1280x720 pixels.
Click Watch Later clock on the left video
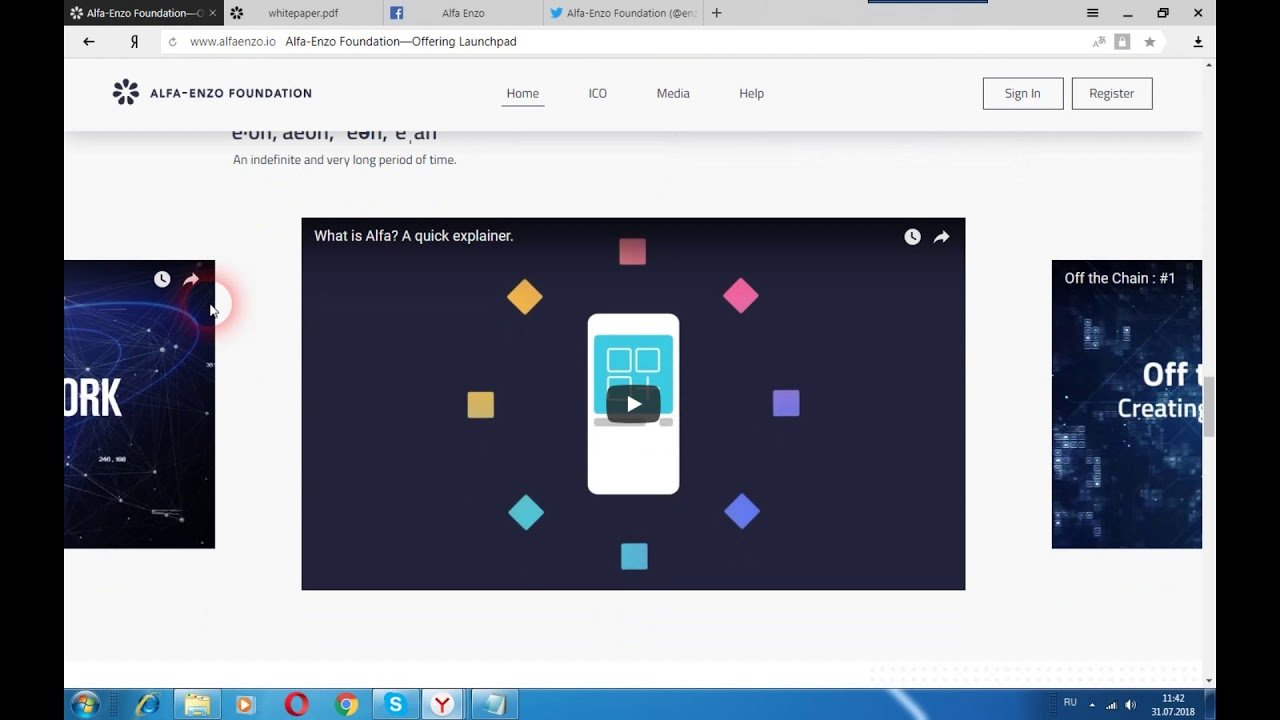click(x=162, y=279)
